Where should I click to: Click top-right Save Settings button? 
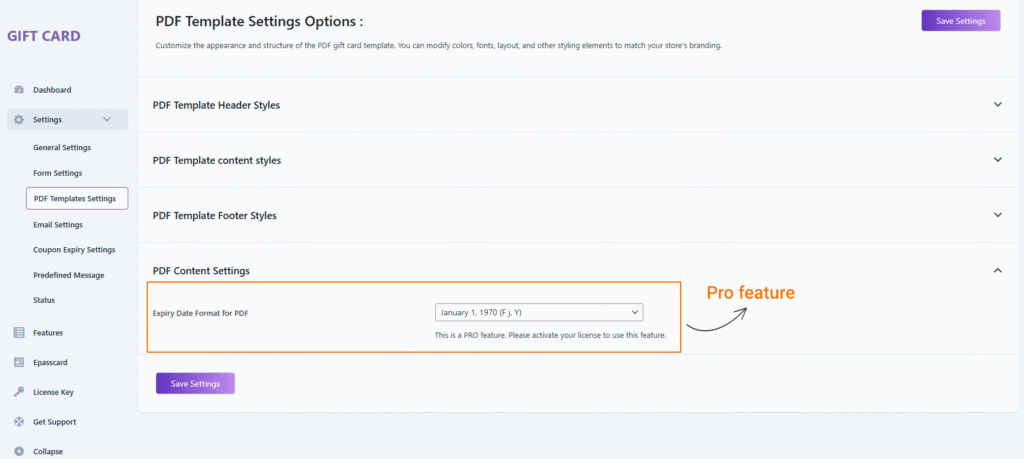pyautogui.click(x=960, y=21)
